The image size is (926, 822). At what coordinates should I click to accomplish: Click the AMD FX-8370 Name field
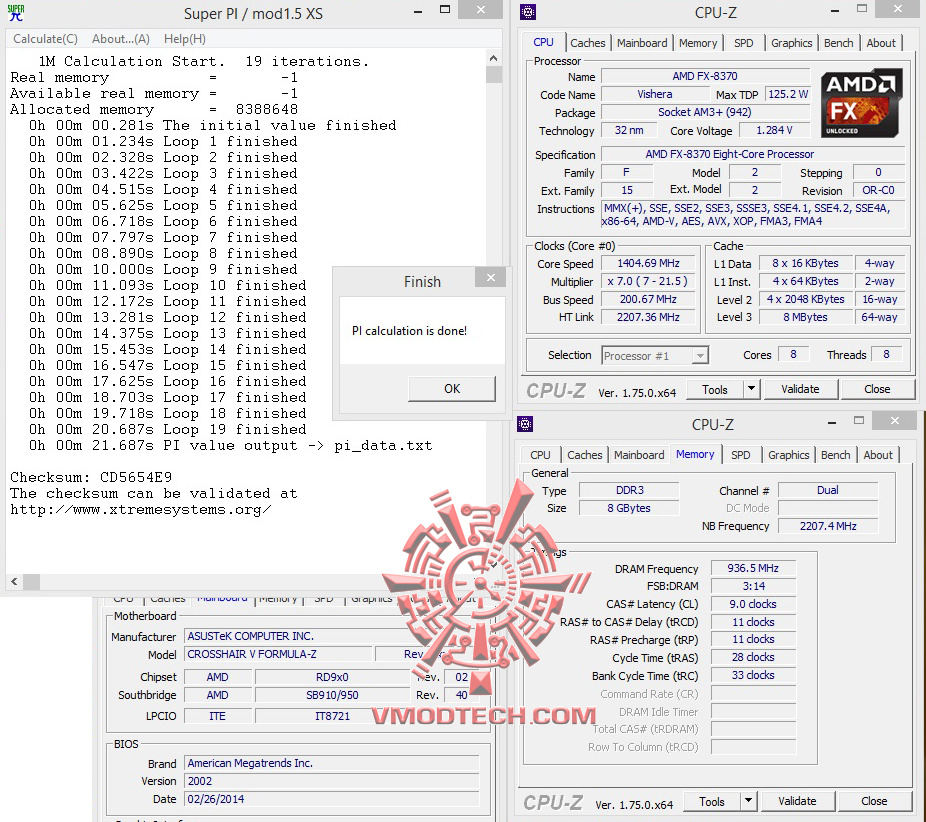[x=705, y=76]
